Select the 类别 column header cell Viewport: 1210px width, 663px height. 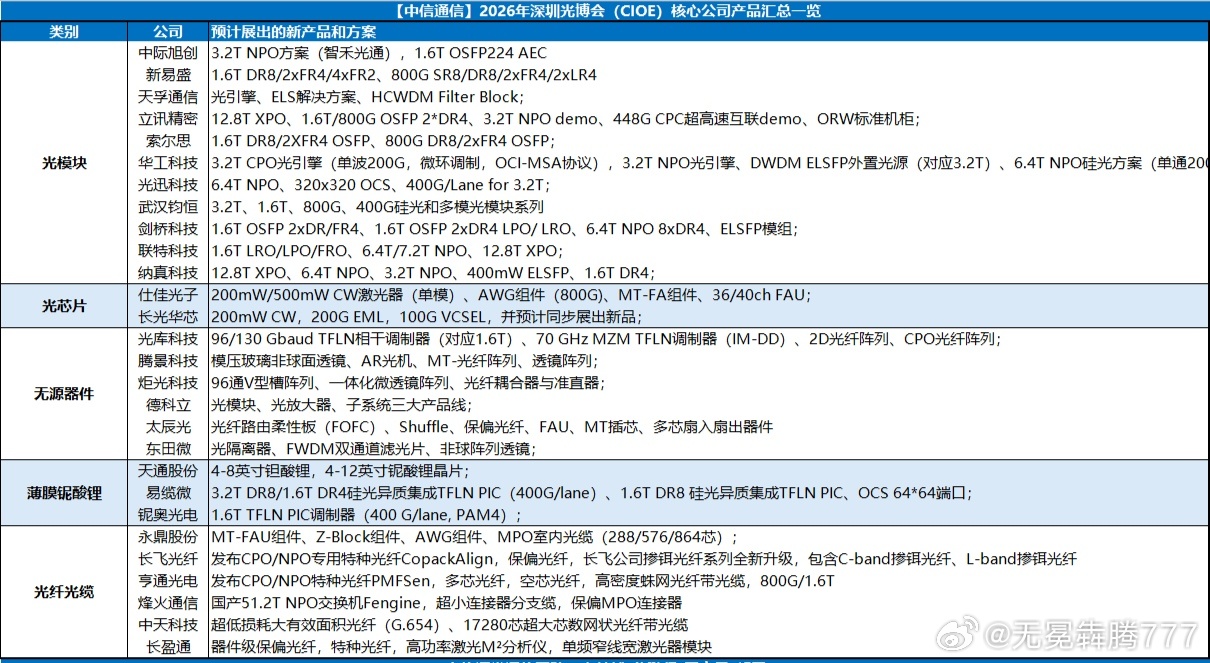64,32
